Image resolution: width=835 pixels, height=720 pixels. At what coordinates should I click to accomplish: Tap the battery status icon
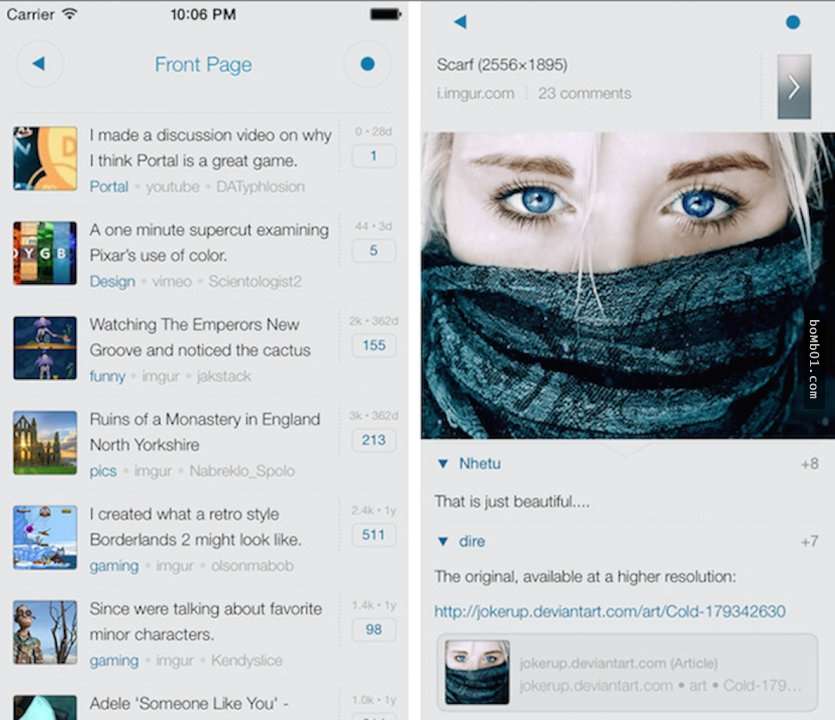[386, 14]
